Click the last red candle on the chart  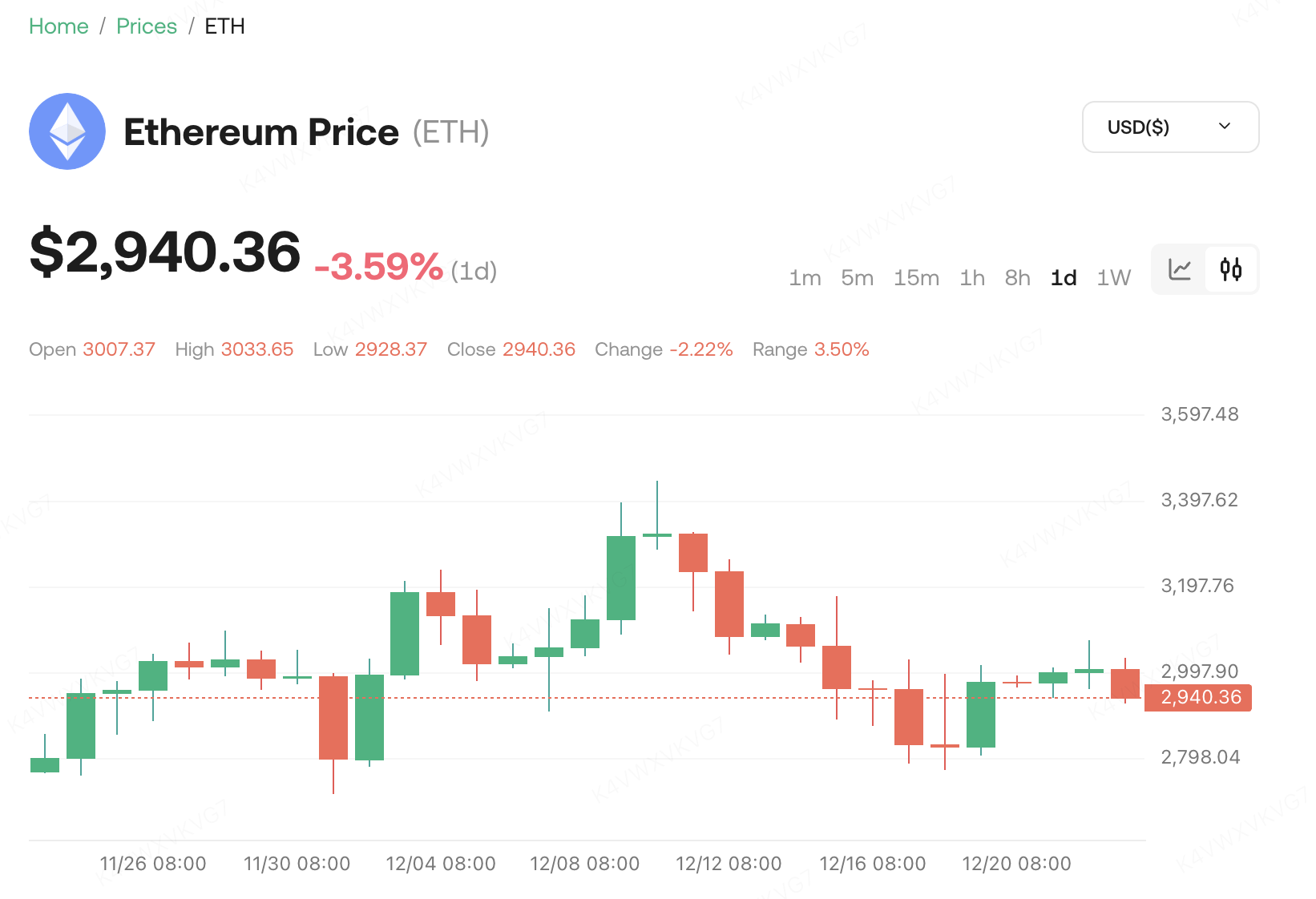[1125, 683]
